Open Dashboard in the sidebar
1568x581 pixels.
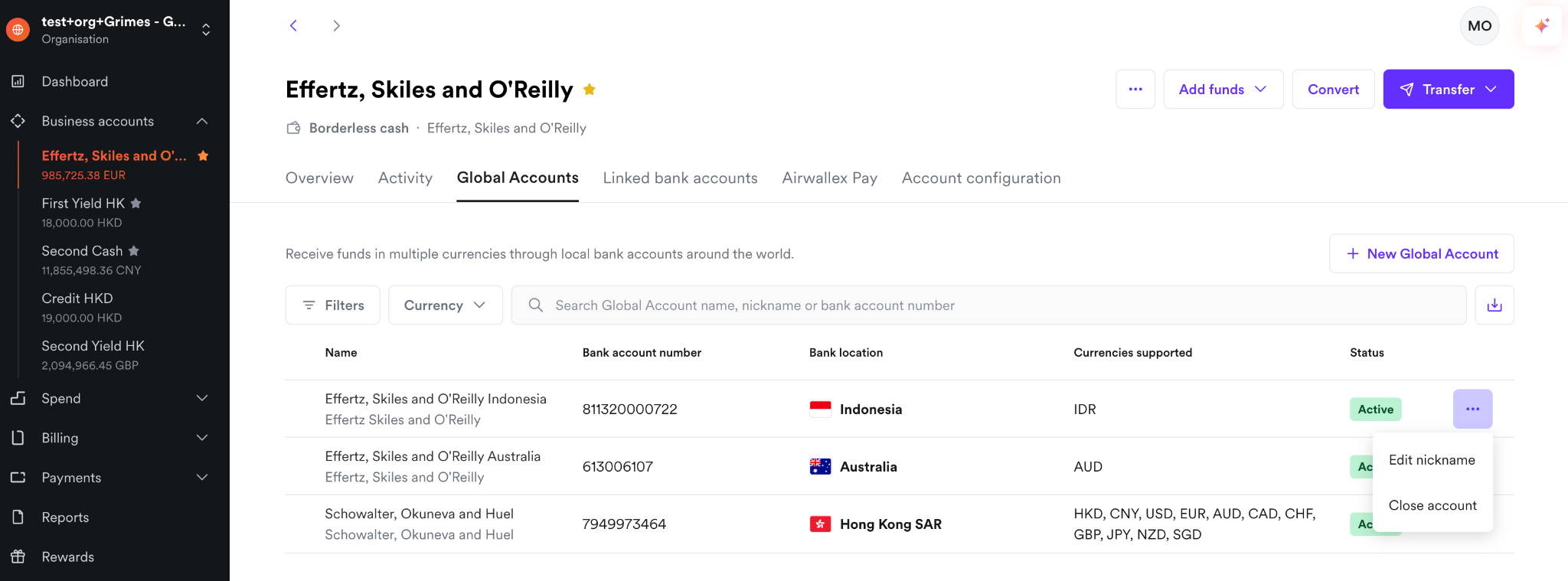point(75,81)
